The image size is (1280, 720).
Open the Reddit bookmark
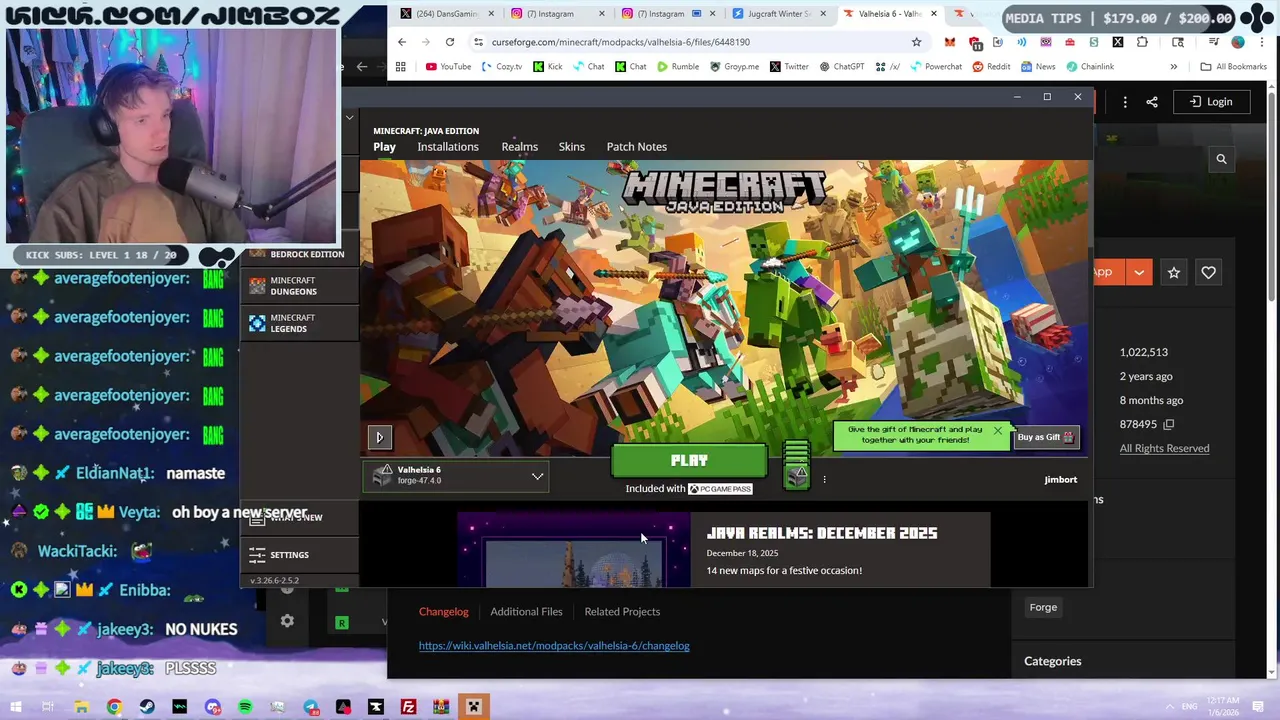click(x=990, y=67)
